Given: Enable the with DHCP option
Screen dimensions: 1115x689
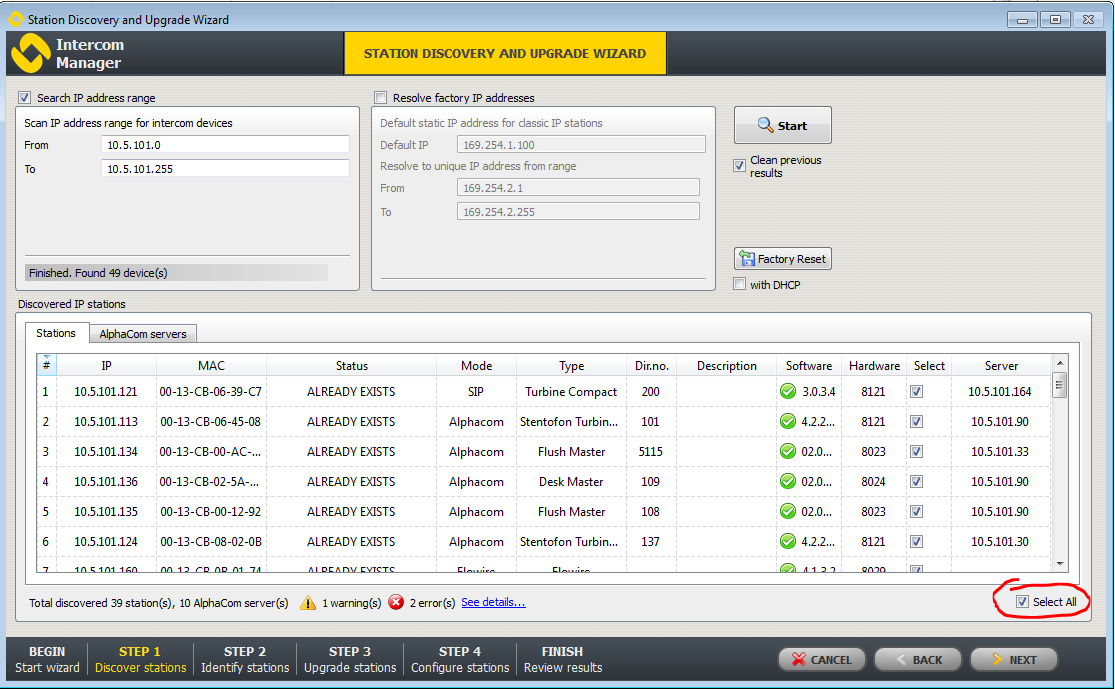Looking at the screenshot, I should [x=740, y=285].
